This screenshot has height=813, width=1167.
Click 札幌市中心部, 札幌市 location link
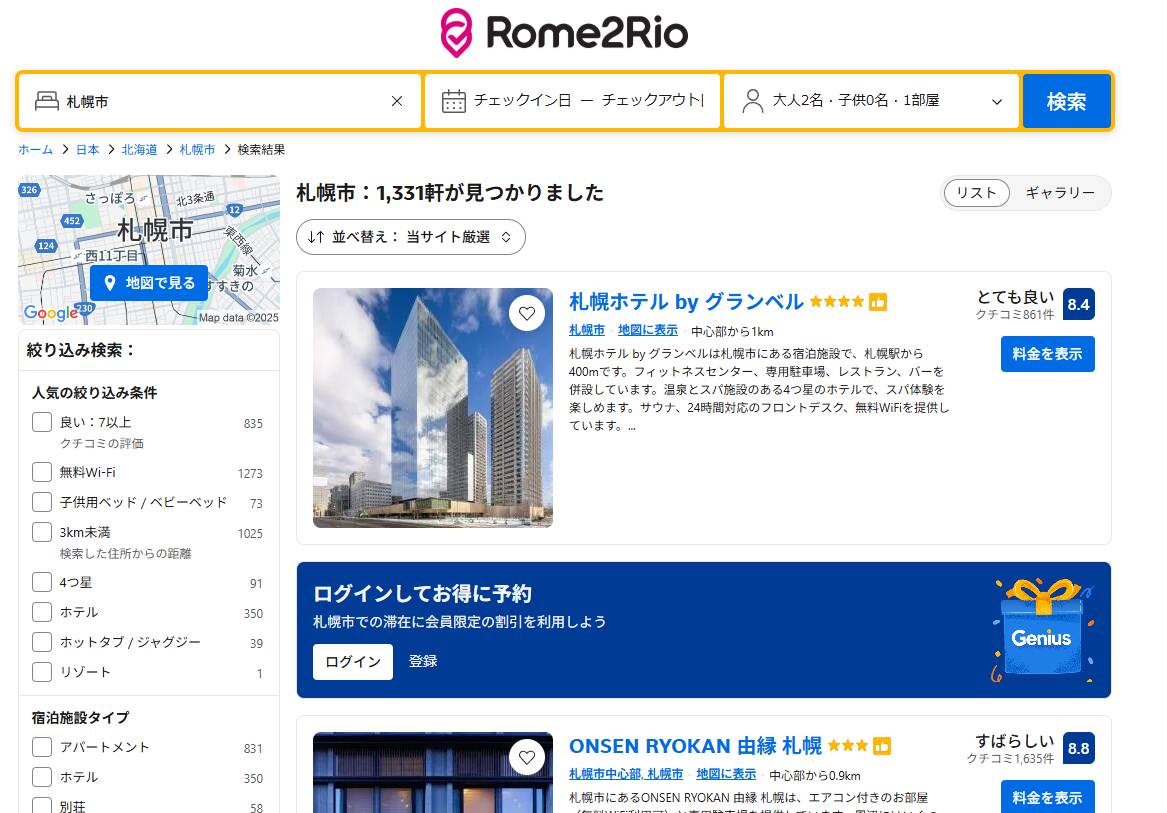coord(626,774)
